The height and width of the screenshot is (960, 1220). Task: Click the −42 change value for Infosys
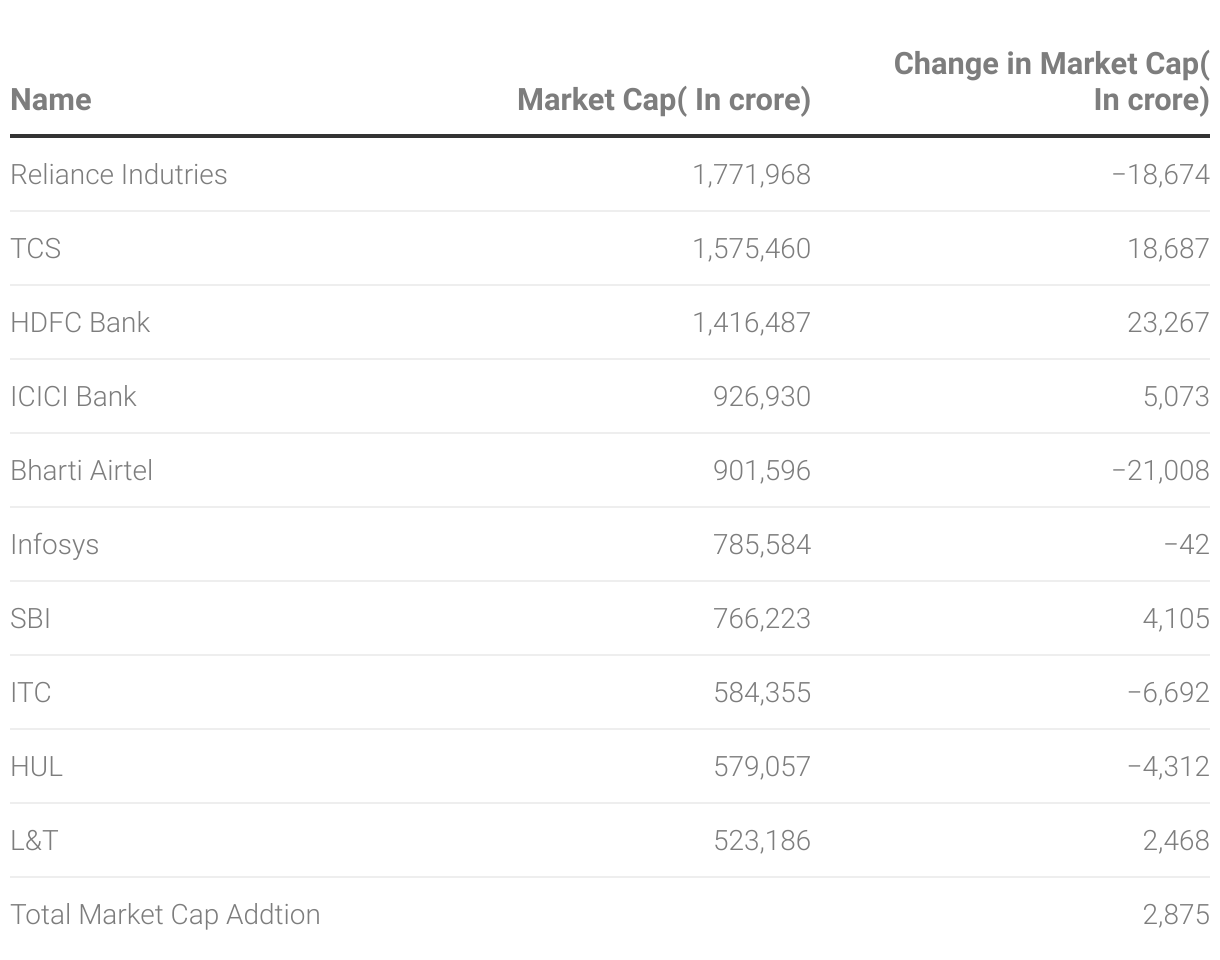coord(1186,545)
